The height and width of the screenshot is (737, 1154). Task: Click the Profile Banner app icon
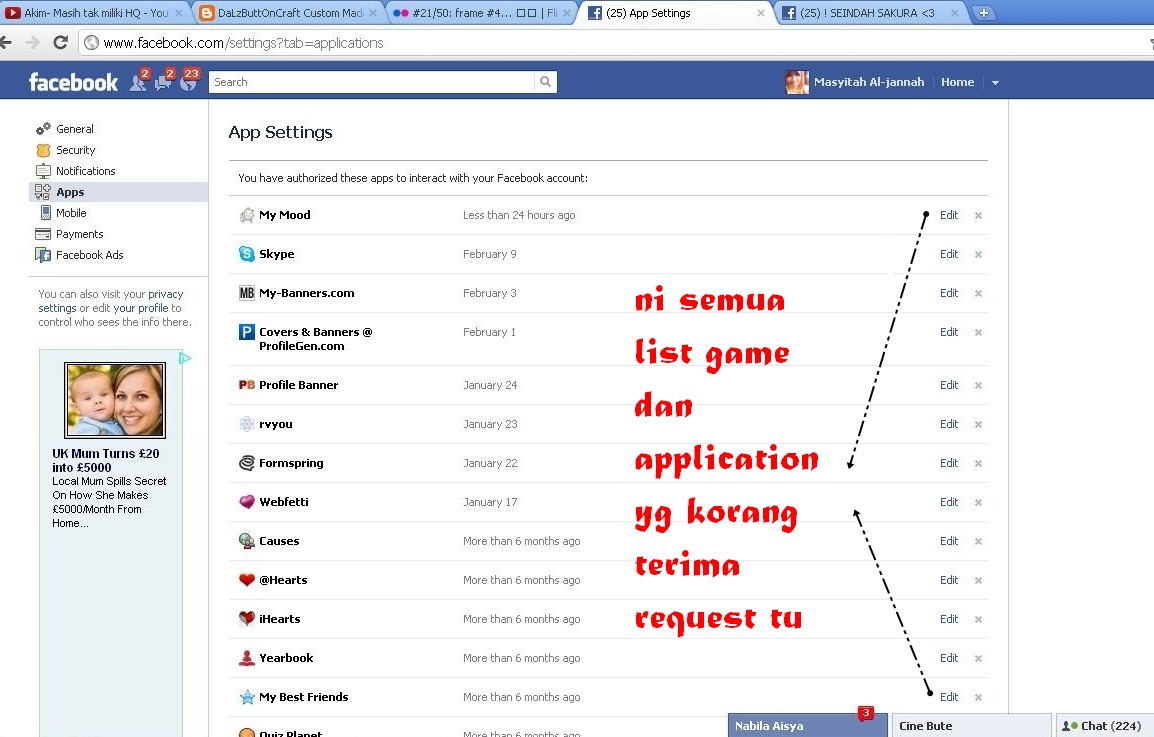[x=247, y=385]
